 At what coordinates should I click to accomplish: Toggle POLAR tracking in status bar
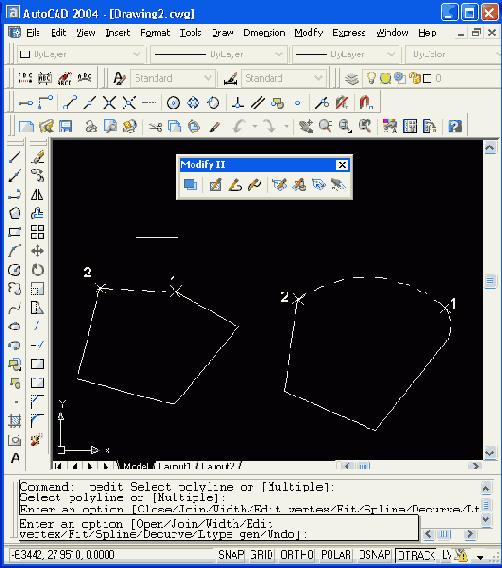point(336,555)
